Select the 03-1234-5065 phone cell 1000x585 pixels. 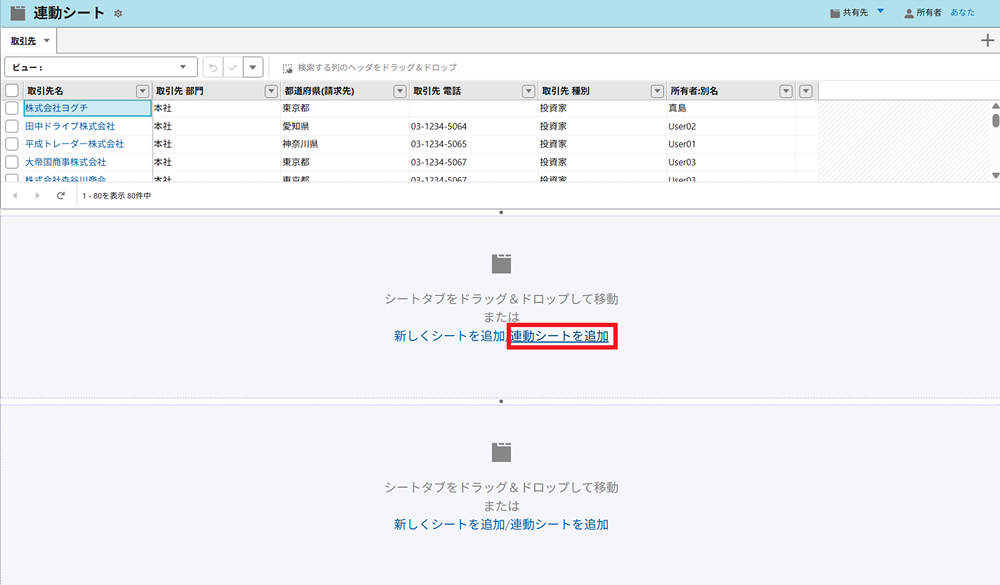coord(473,144)
